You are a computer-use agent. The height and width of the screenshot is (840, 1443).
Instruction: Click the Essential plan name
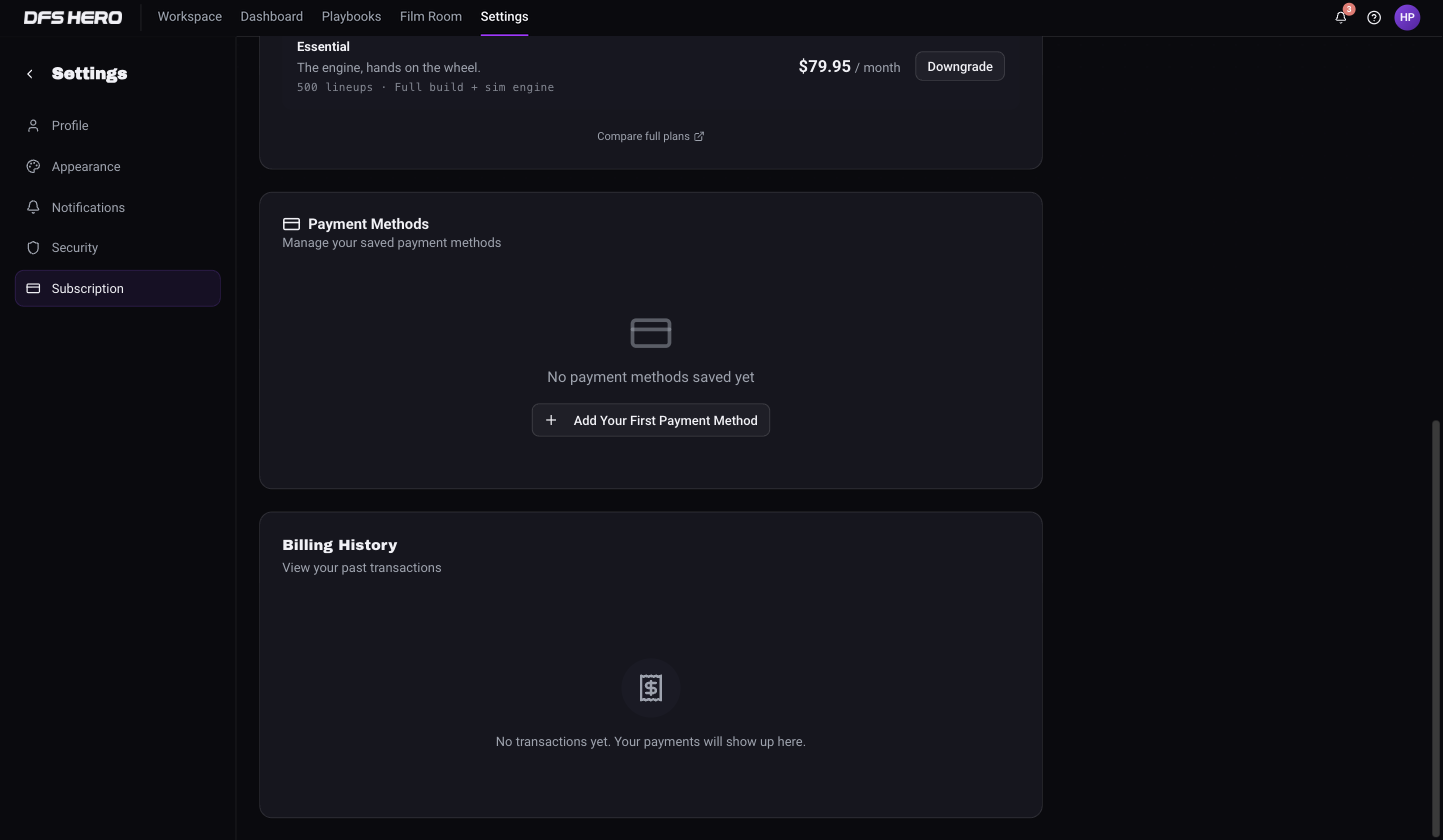click(323, 47)
